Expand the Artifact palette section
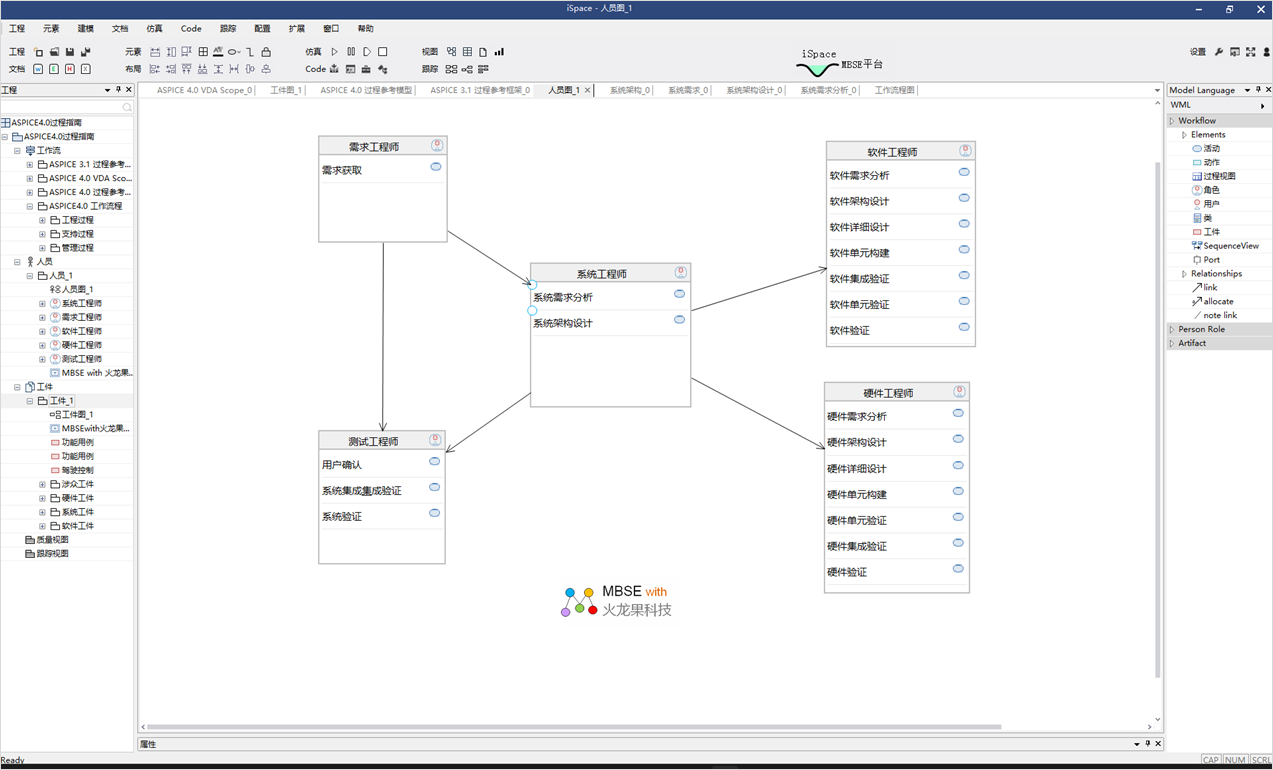 [1173, 343]
